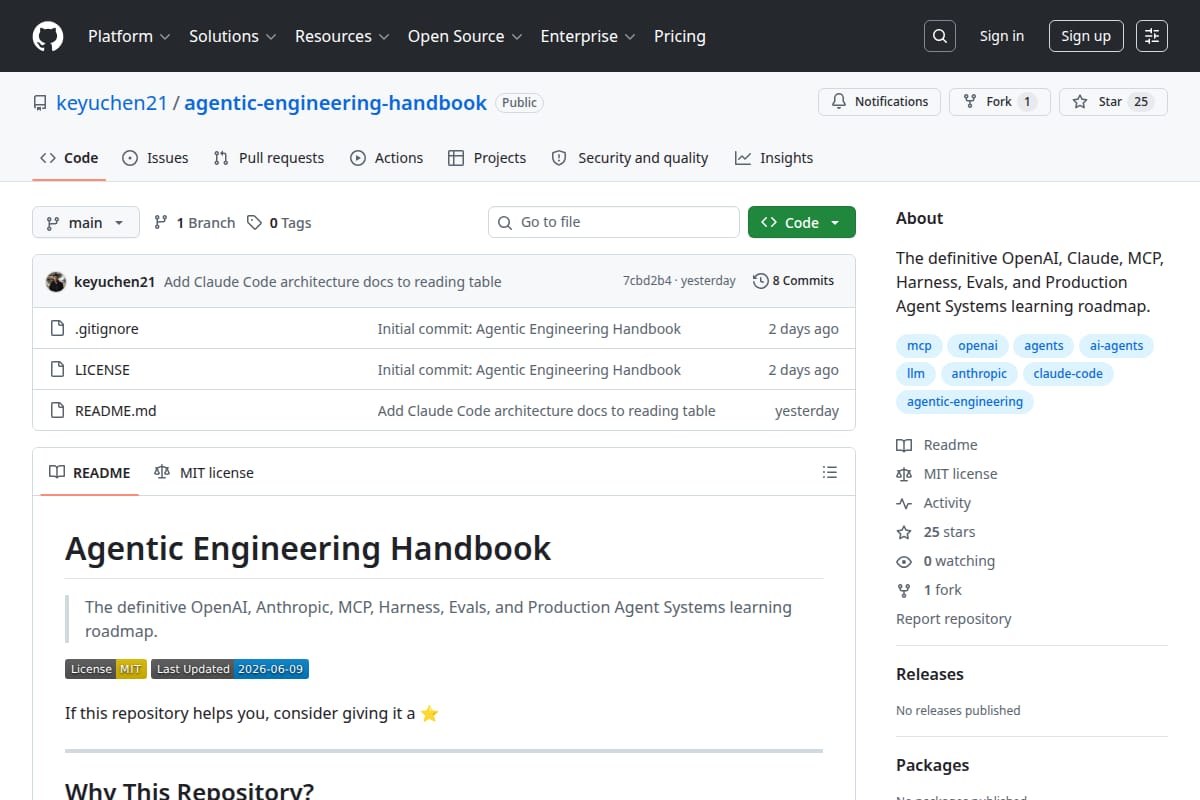Open the Activity link
Screen dimensions: 1200x800
(x=934, y=503)
